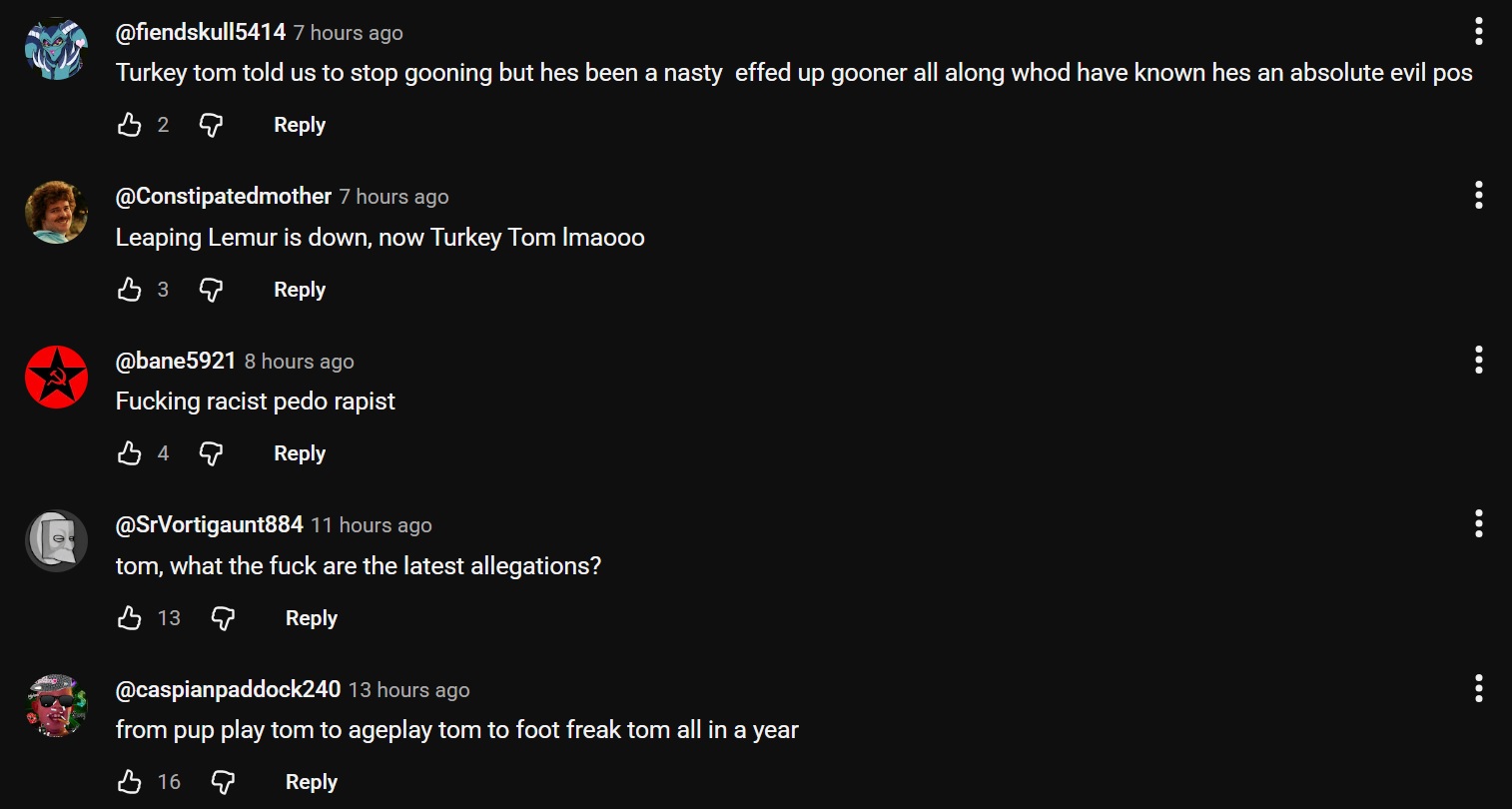Dislike @caspianpaddock240's foot freak comment
This screenshot has width=1512, height=809.
(223, 781)
